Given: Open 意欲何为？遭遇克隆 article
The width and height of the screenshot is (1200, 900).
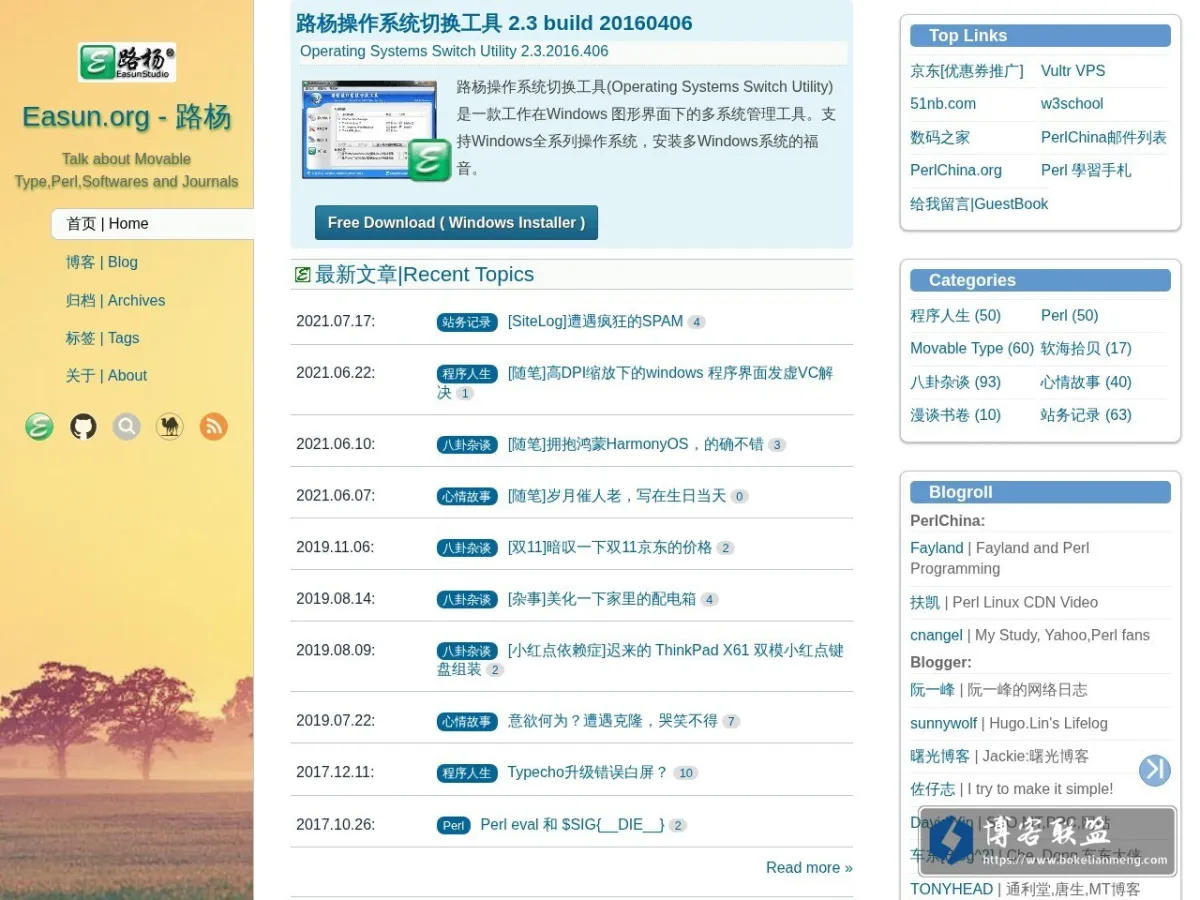Looking at the screenshot, I should (x=613, y=721).
